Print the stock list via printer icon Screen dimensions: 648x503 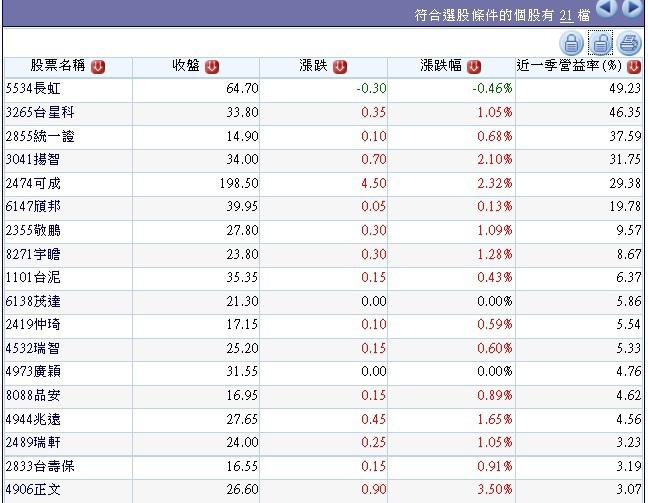tap(629, 43)
